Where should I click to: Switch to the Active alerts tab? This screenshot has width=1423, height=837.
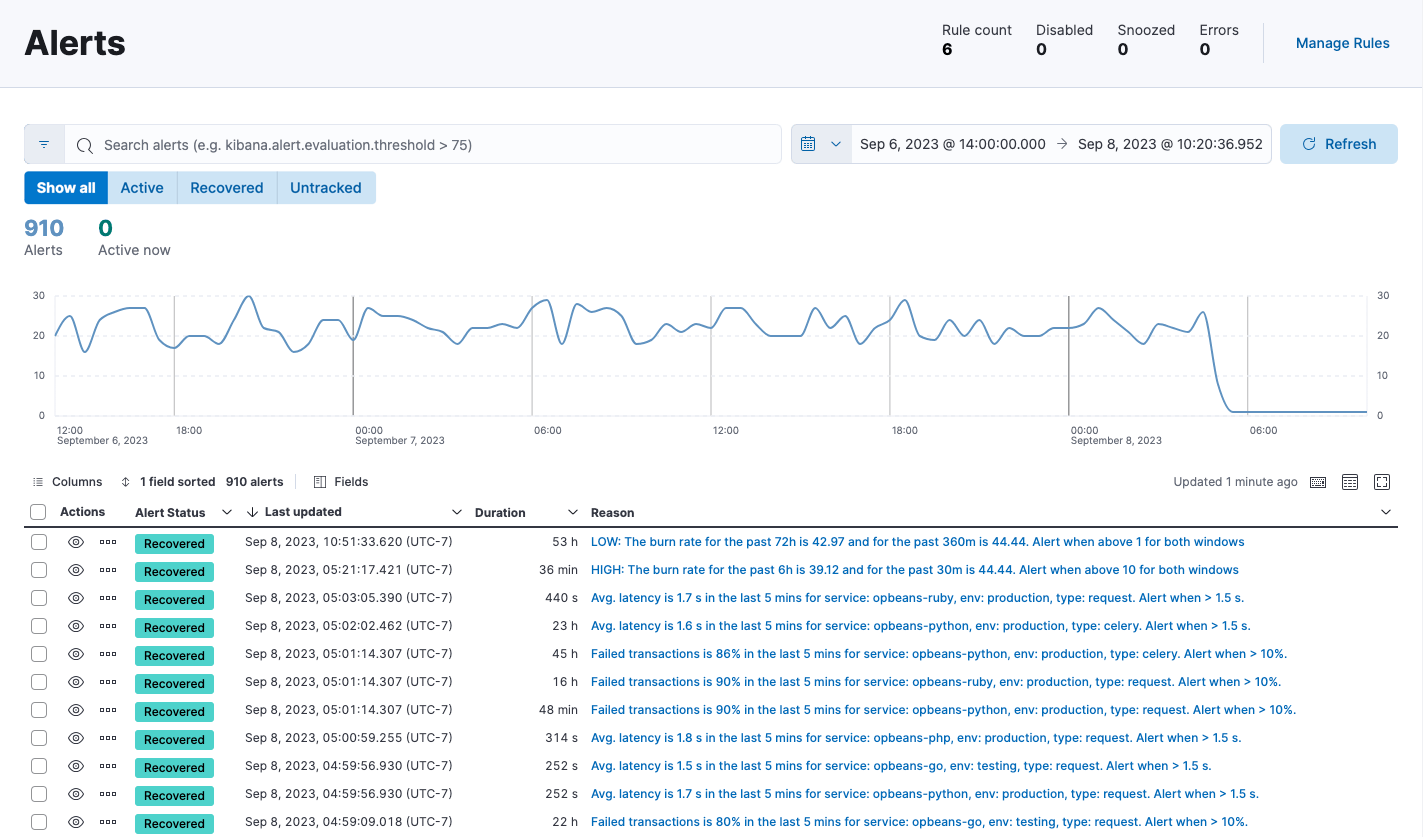[x=141, y=187]
